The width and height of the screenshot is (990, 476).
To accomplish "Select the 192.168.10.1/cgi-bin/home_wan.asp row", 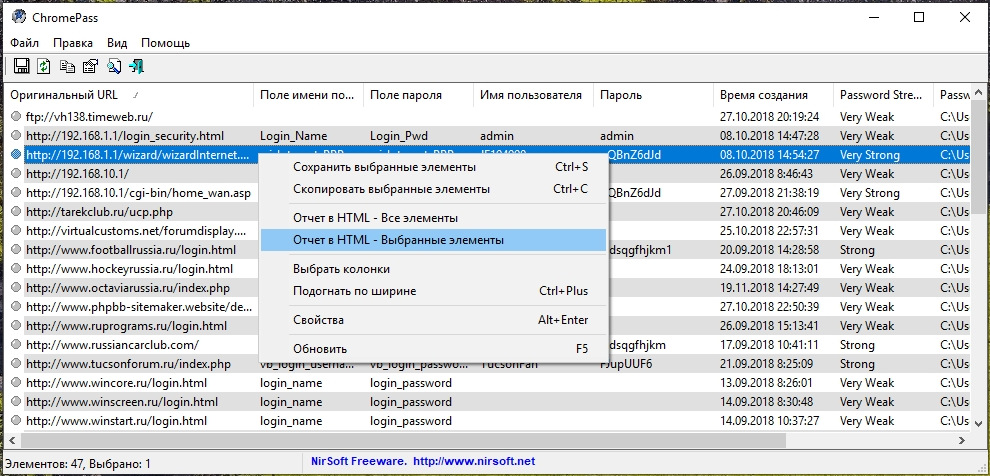I will 487,193.
